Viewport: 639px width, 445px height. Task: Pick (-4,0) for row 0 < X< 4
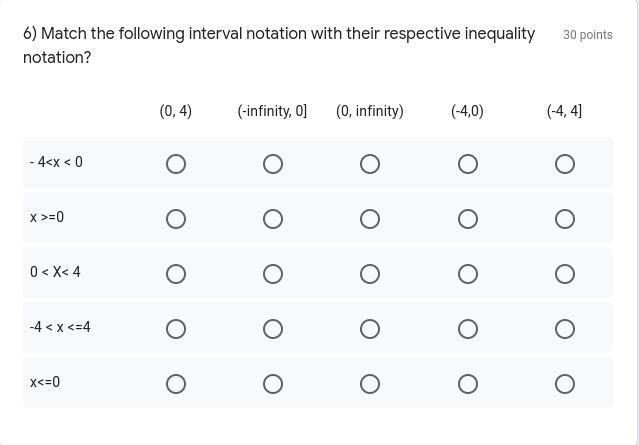[x=467, y=274]
